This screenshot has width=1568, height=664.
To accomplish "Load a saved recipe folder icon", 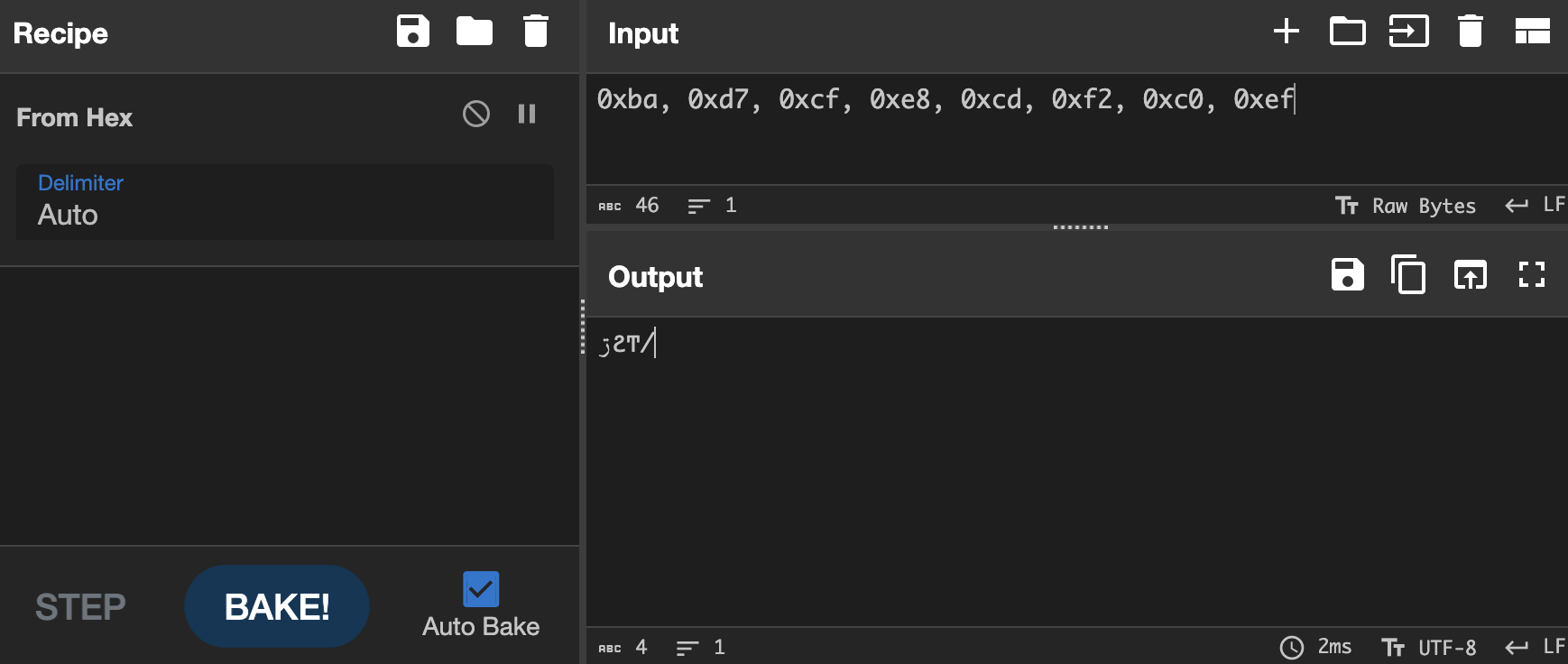I will tap(475, 32).
